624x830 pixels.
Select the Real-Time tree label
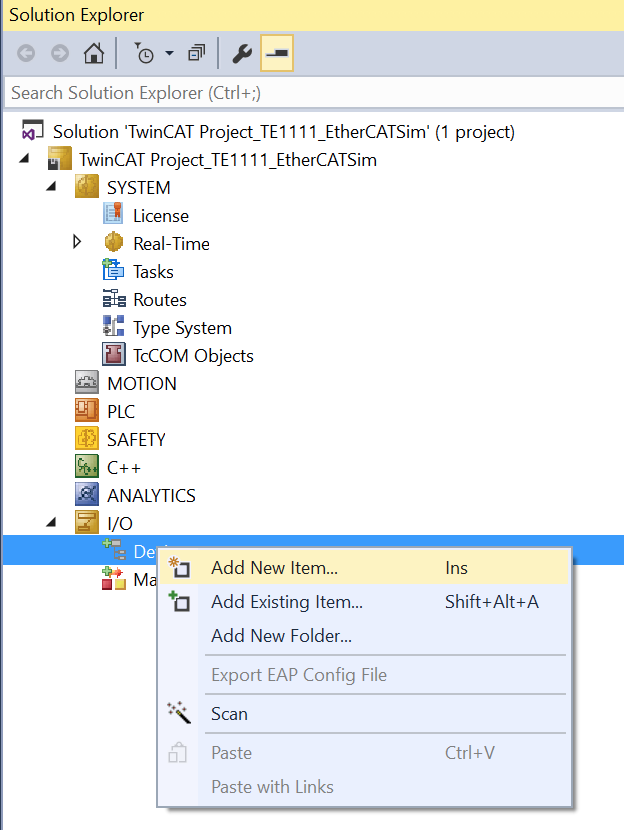[171, 243]
